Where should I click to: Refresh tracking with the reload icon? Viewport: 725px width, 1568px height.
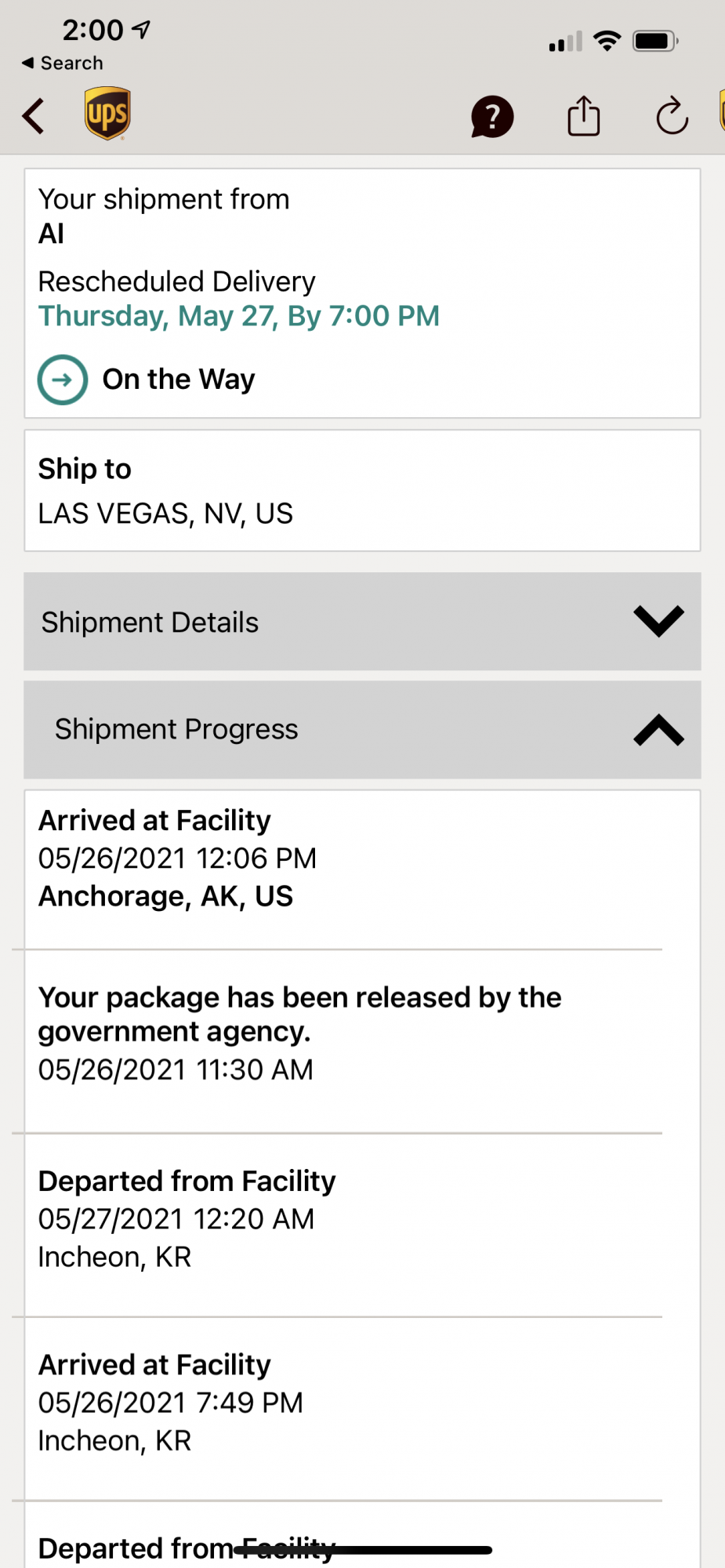coord(672,117)
